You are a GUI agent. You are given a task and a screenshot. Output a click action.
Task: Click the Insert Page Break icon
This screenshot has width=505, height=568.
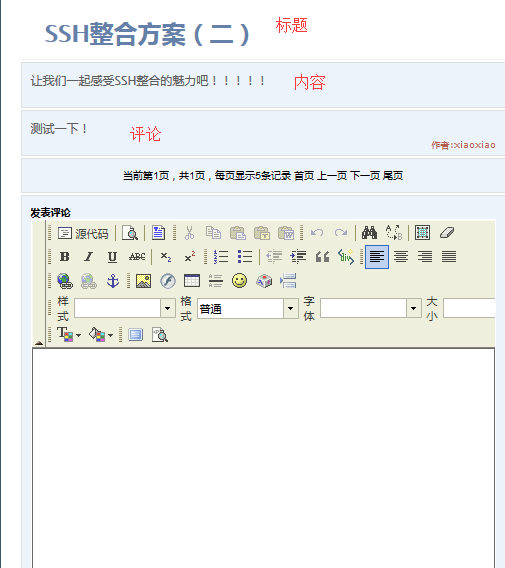(x=288, y=281)
